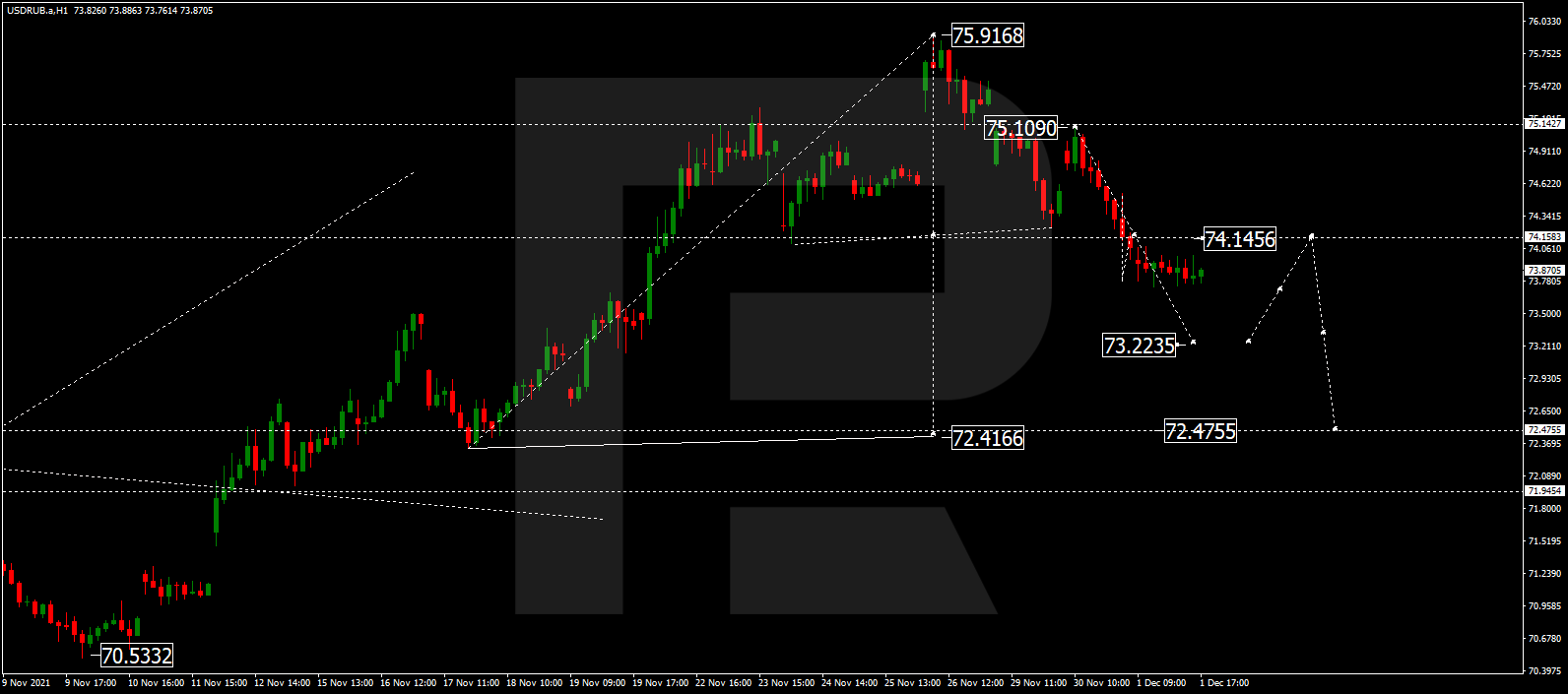The width and height of the screenshot is (1568, 694).
Task: Click the 74.1456 forecast price label
Action: click(1239, 239)
